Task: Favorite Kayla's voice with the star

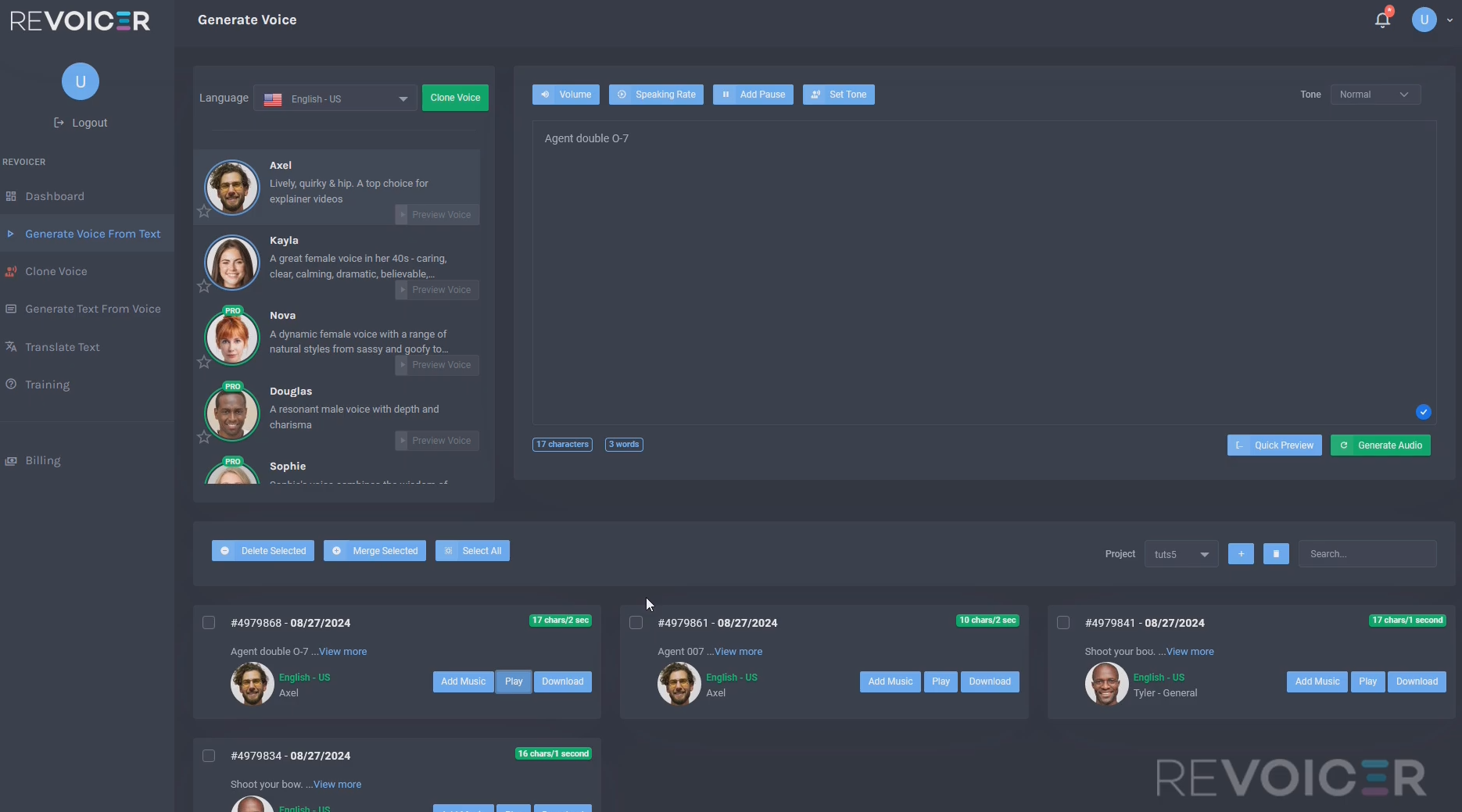Action: (x=203, y=288)
